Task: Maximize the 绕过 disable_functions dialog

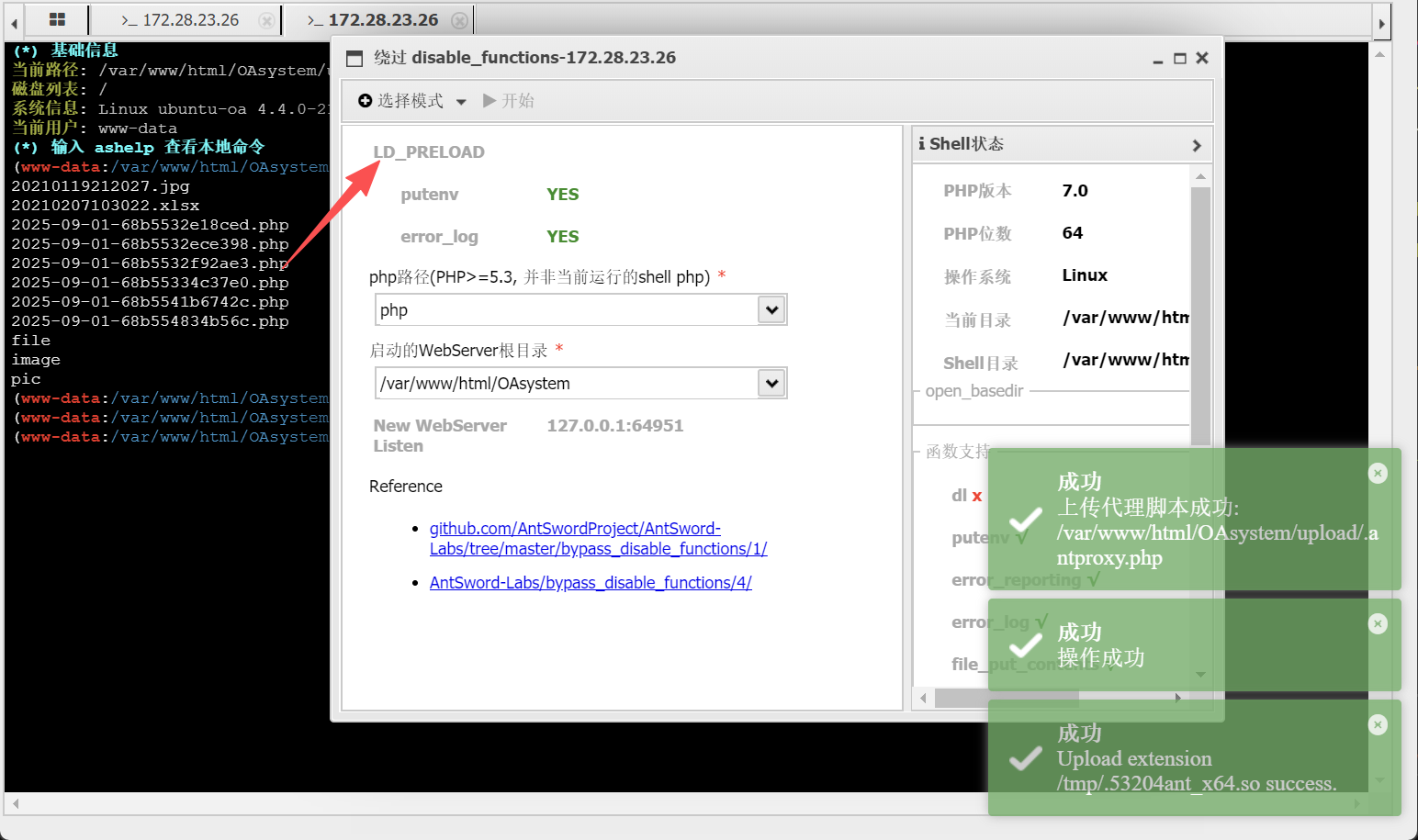Action: pyautogui.click(x=1180, y=59)
